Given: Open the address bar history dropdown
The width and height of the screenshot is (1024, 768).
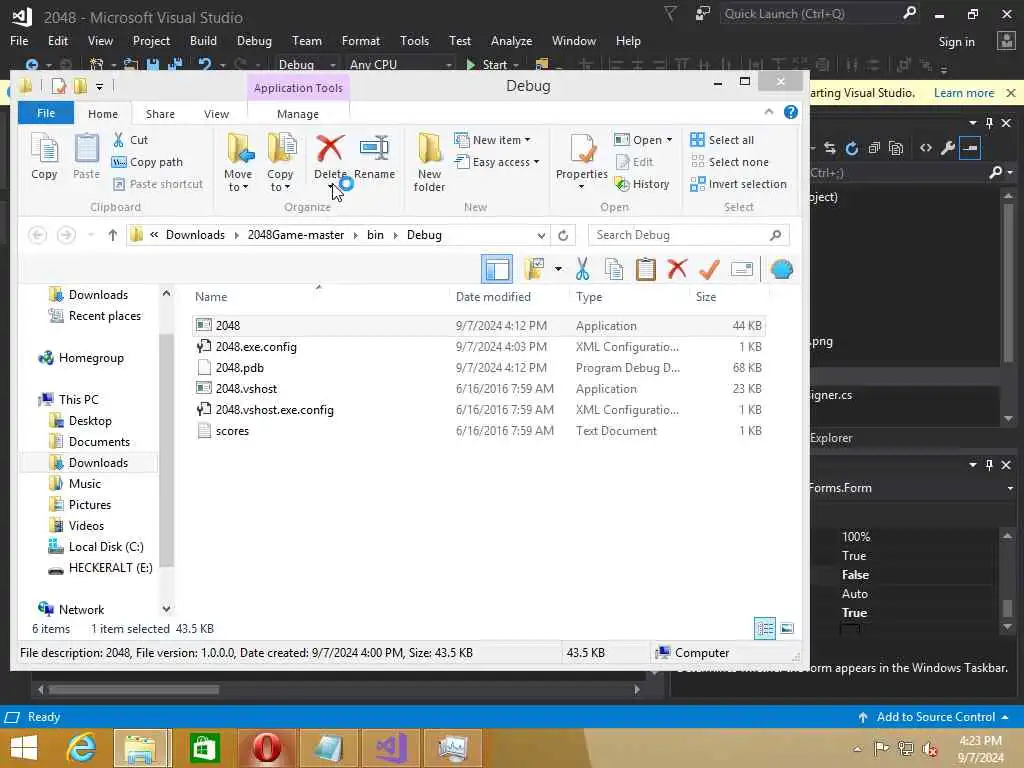Looking at the screenshot, I should [x=541, y=236].
